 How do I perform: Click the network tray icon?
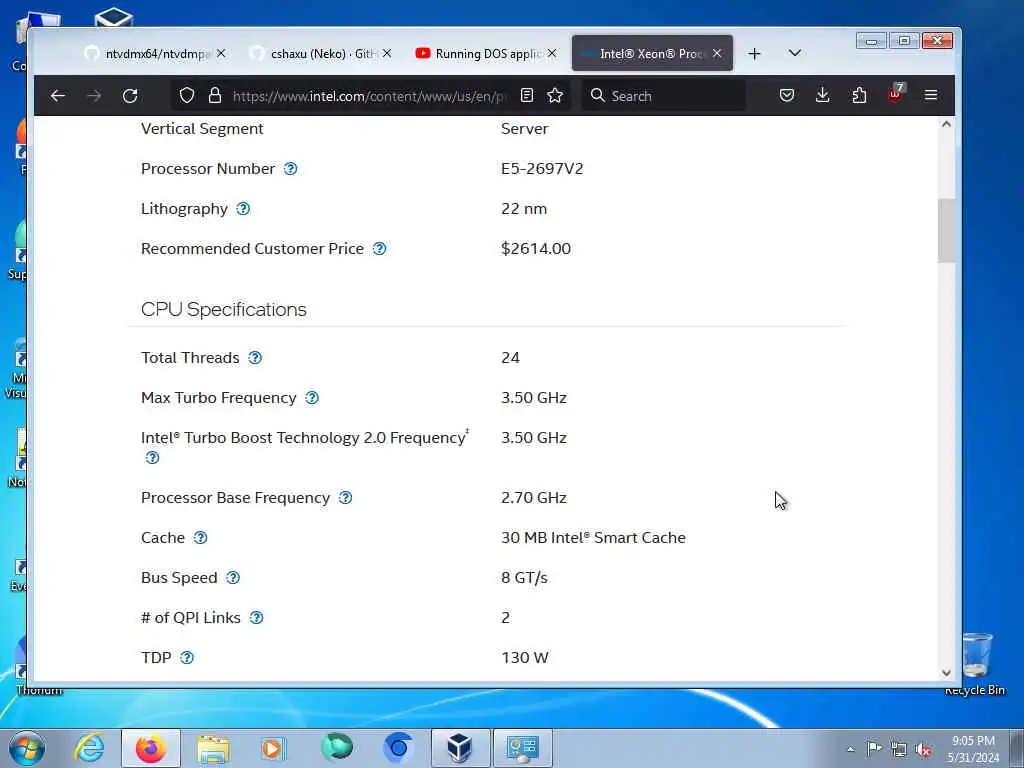pos(899,749)
